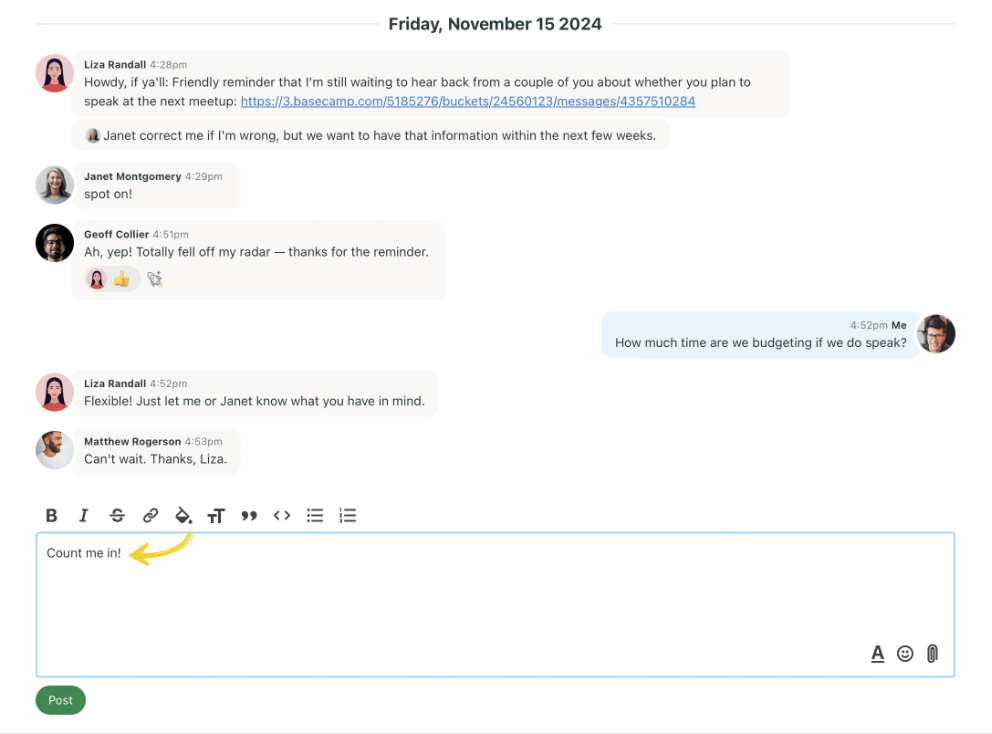This screenshot has width=992, height=734.
Task: Create a bulleted list
Action: point(315,516)
